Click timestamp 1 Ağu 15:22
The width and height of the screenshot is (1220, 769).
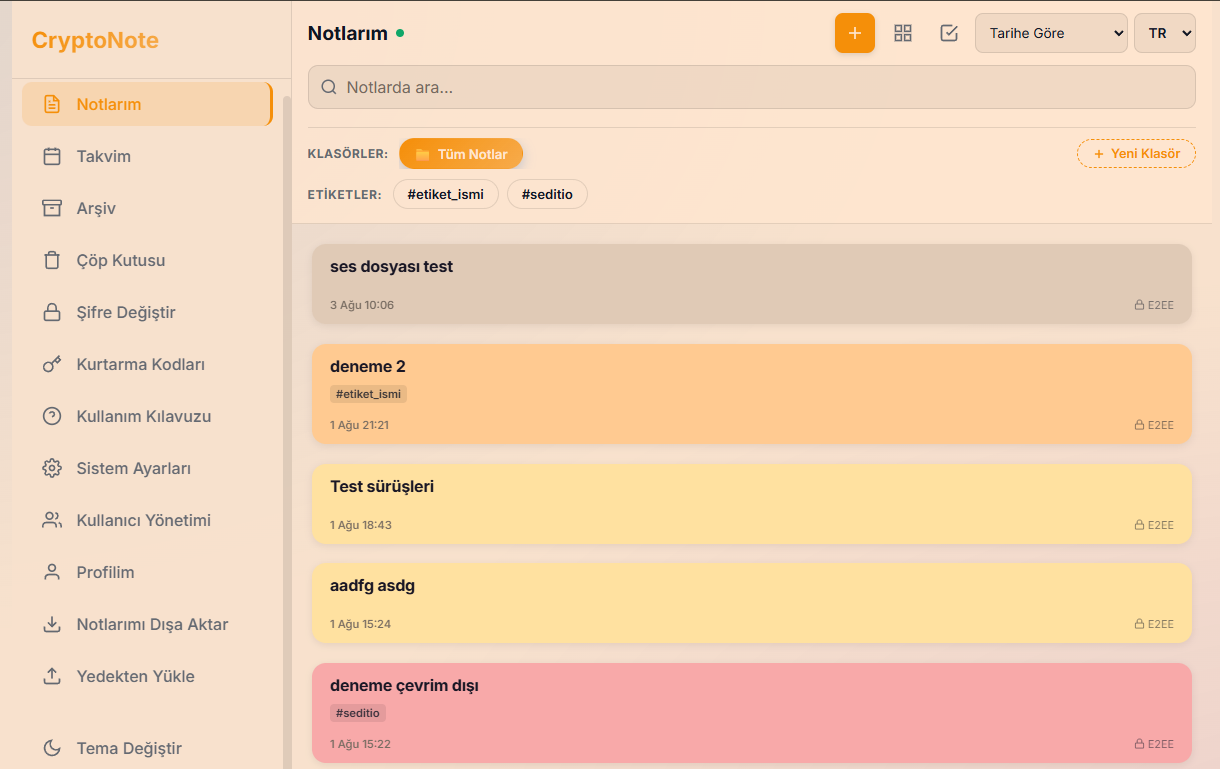tap(360, 744)
